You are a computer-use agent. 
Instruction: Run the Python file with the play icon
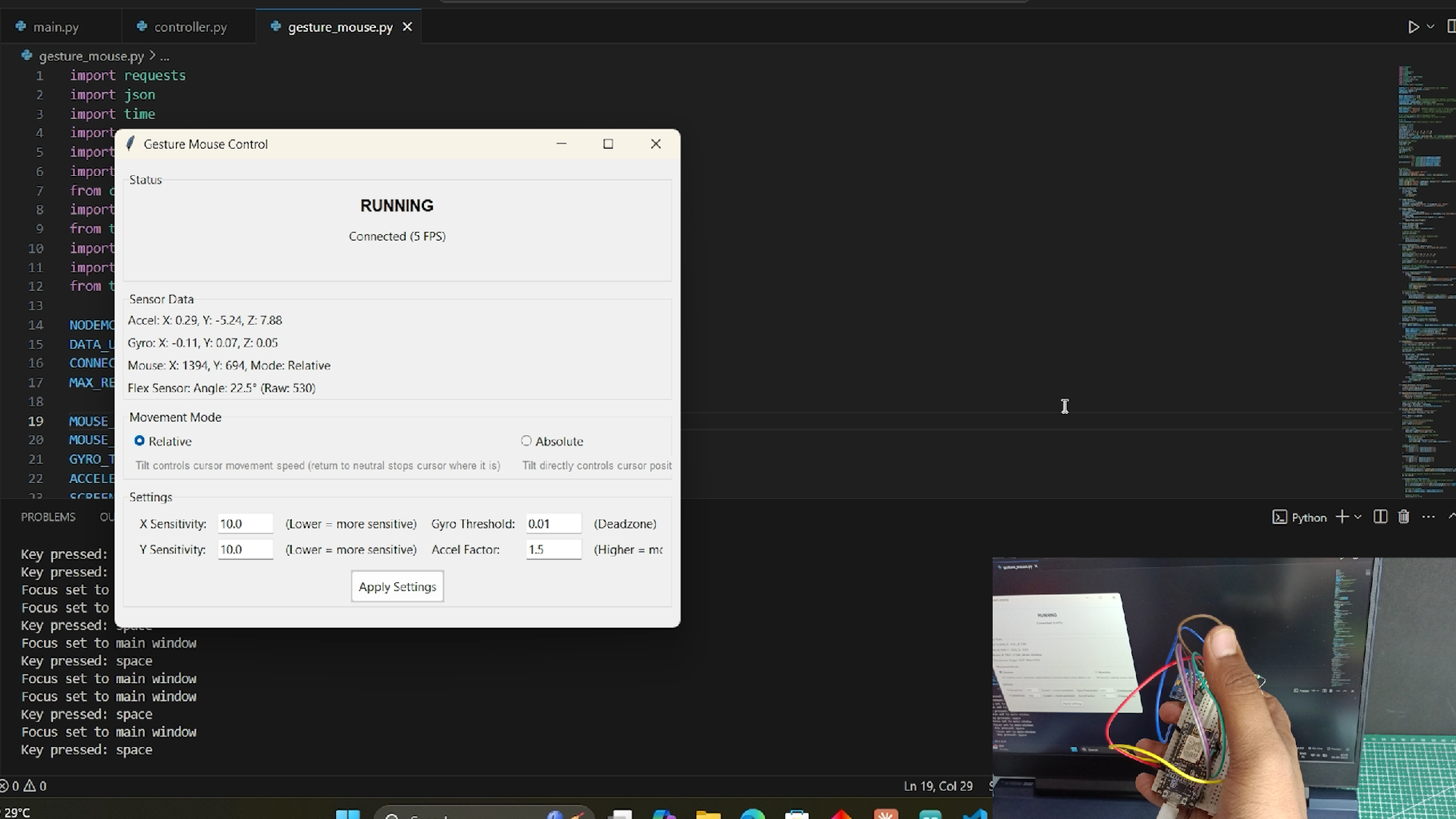point(1414,26)
